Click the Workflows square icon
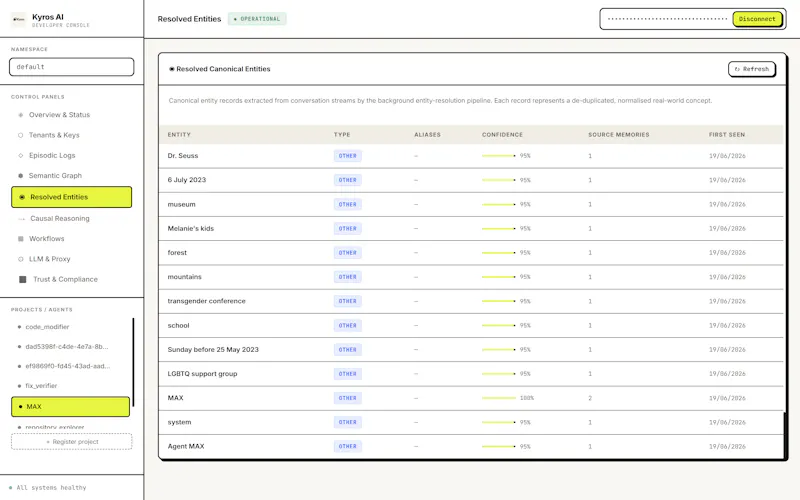The height and width of the screenshot is (500, 800). click(20, 239)
